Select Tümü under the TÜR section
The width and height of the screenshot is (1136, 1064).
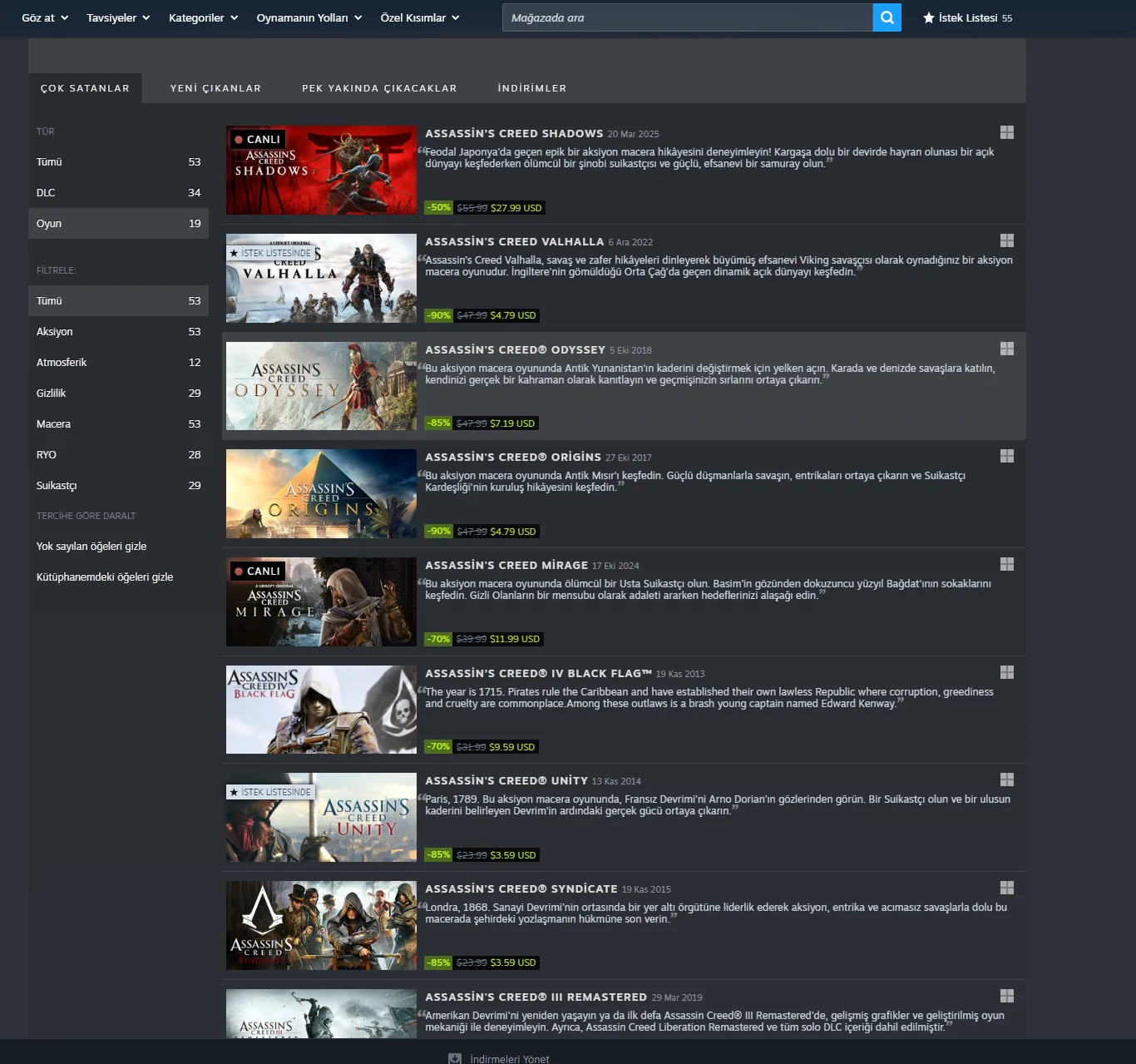118,162
